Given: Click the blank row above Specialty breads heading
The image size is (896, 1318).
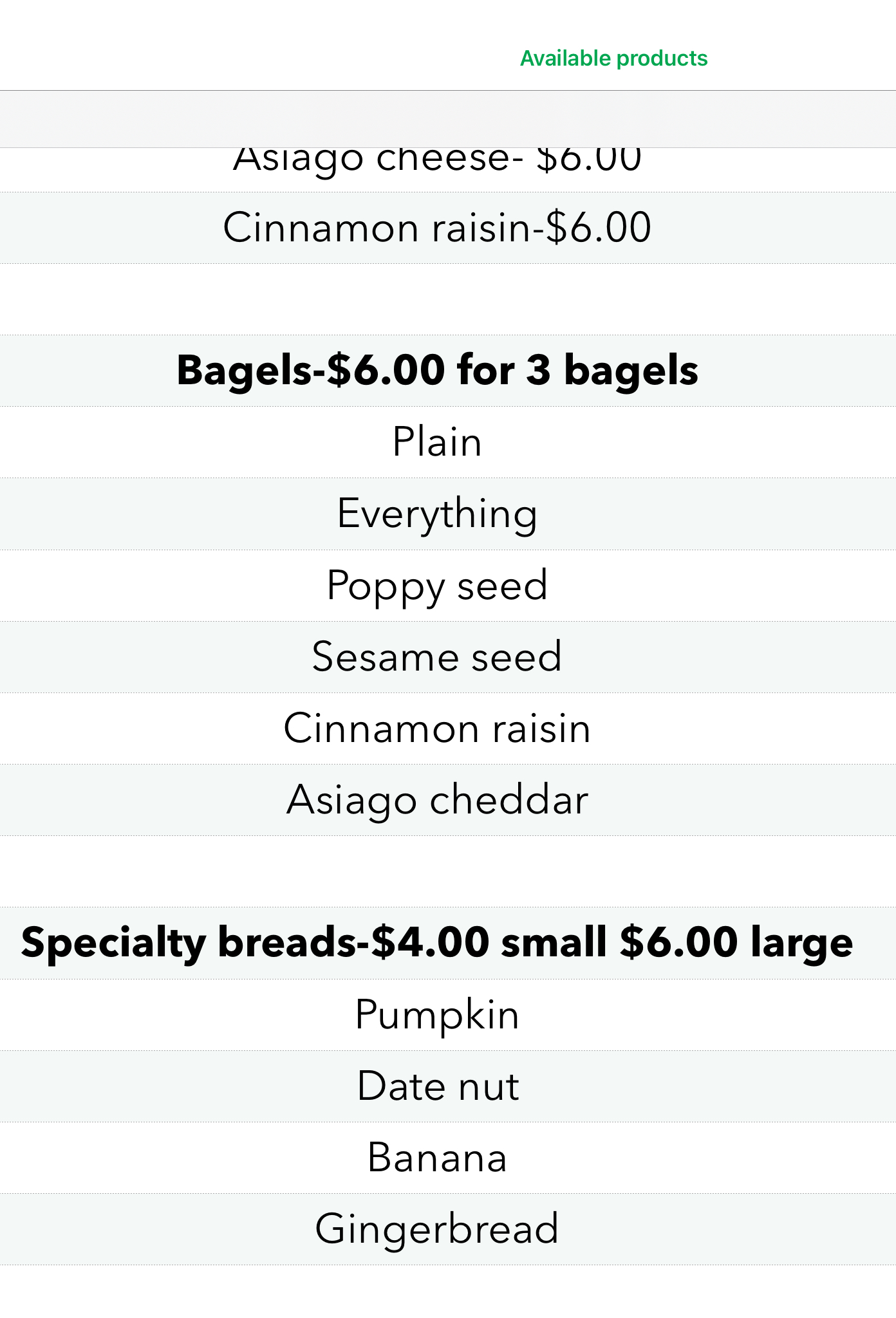Looking at the screenshot, I should point(437,871).
